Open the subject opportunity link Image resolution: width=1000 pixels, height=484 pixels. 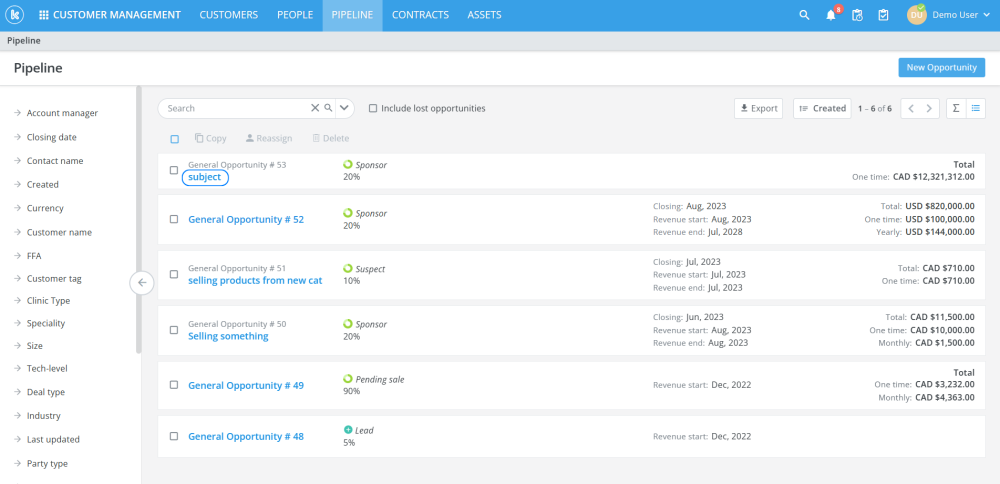coord(205,177)
